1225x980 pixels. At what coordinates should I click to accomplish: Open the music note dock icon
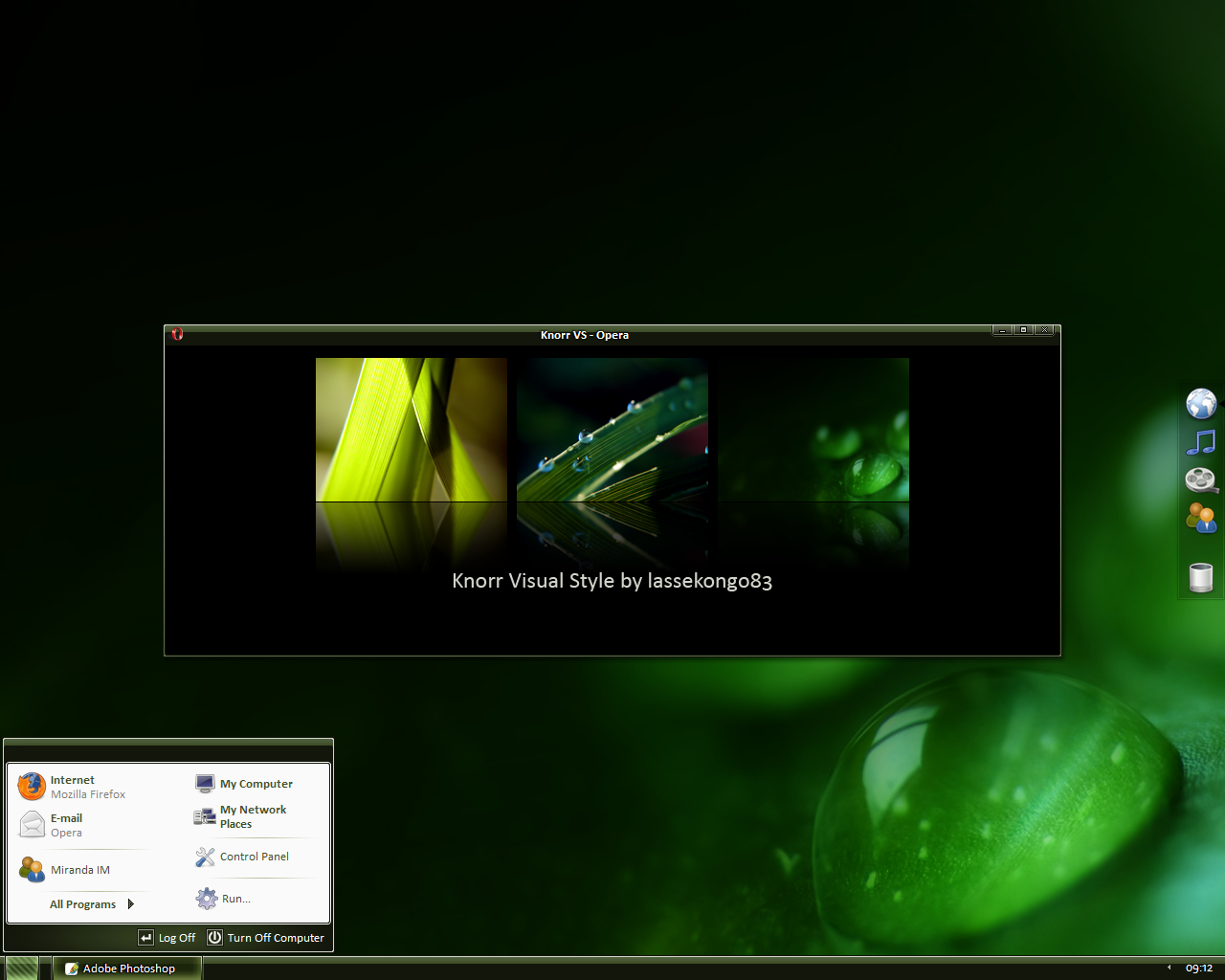(x=1201, y=442)
